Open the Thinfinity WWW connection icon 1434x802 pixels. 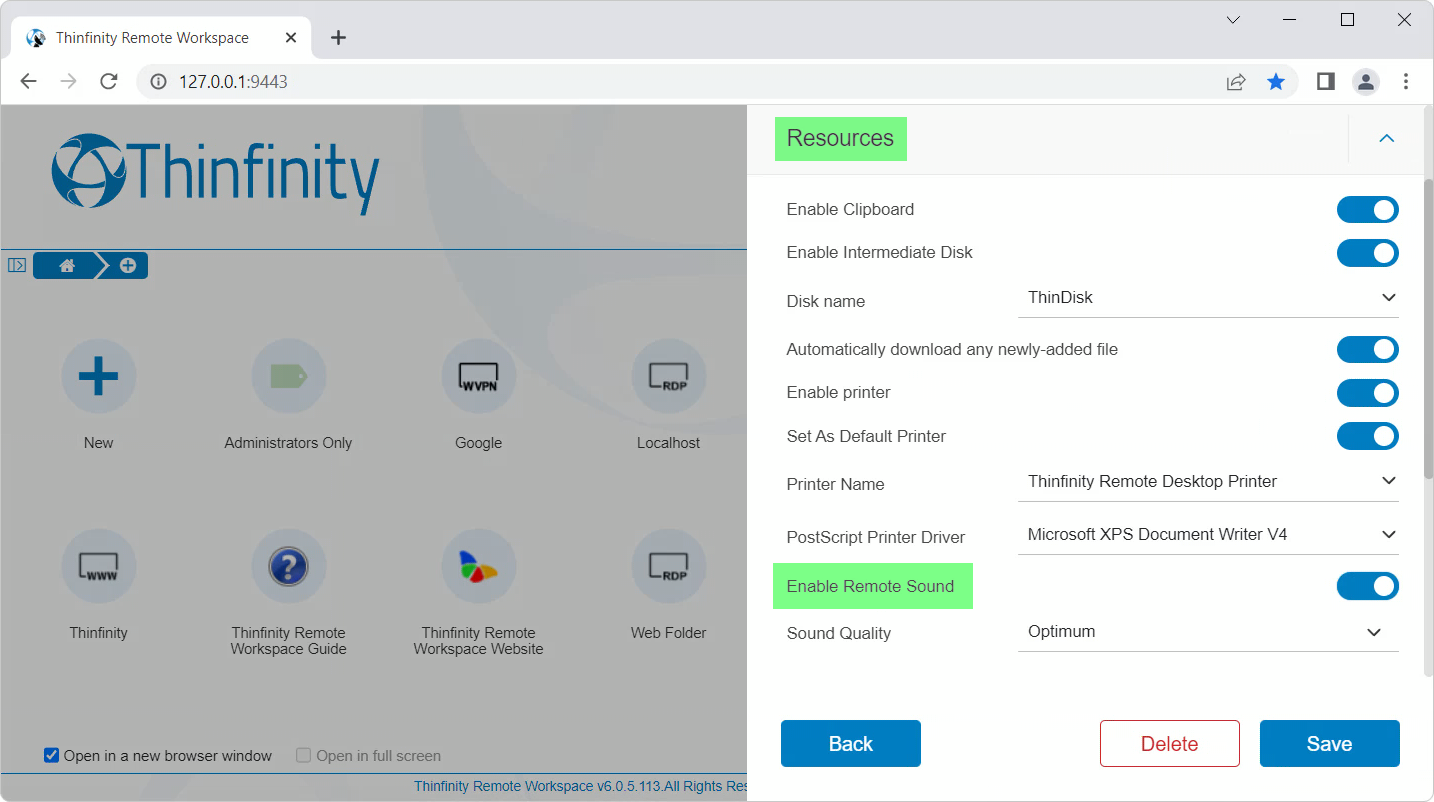[x=98, y=566]
